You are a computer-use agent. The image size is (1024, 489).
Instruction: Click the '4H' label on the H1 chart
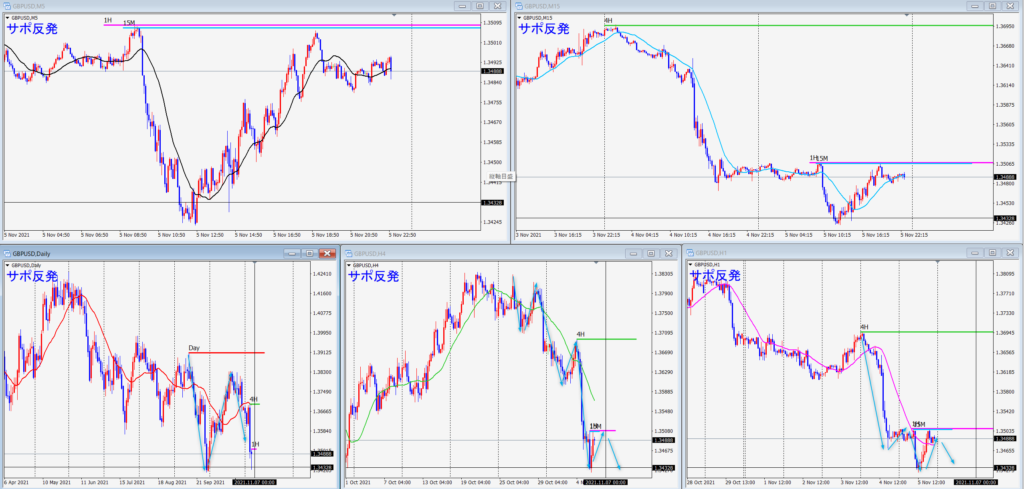tap(864, 327)
